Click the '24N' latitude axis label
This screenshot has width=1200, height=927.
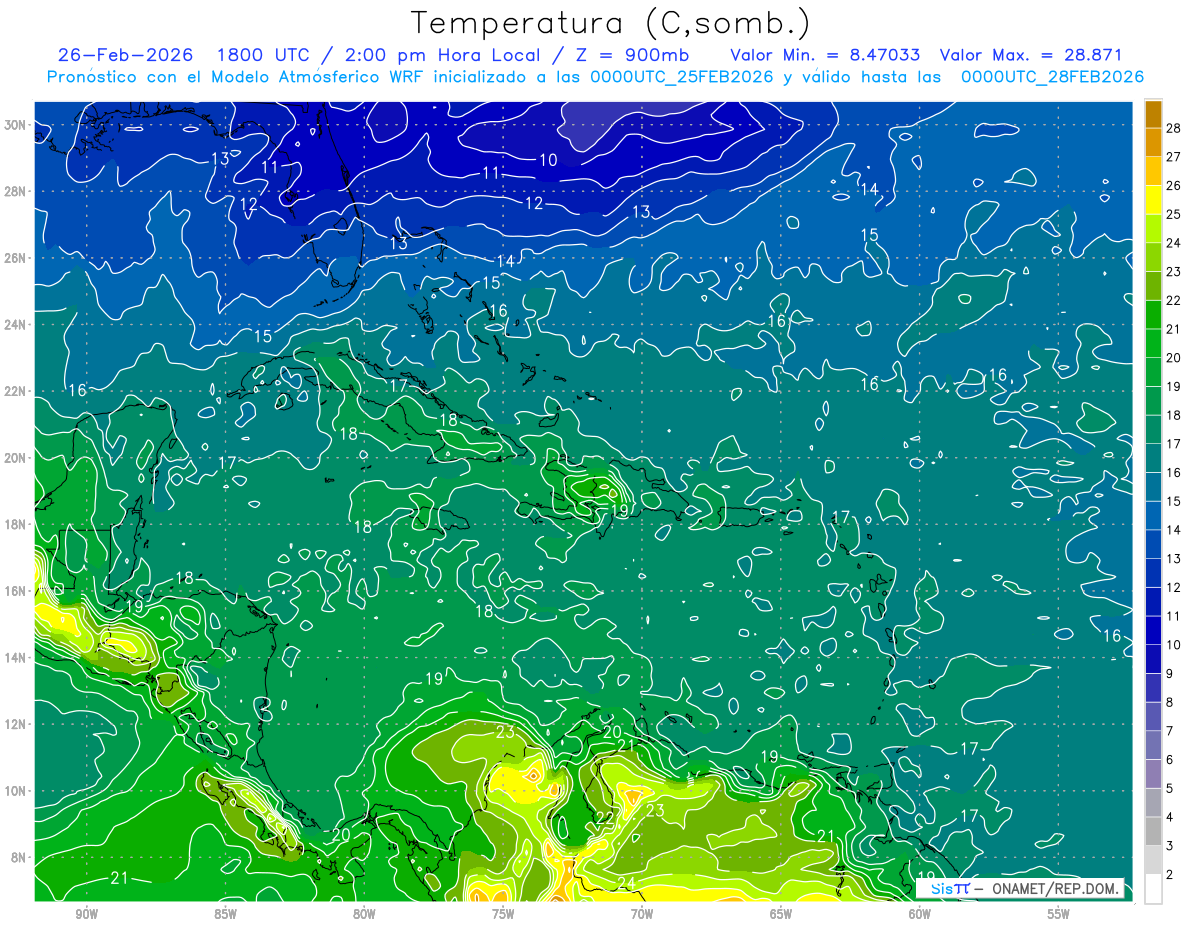15,324
